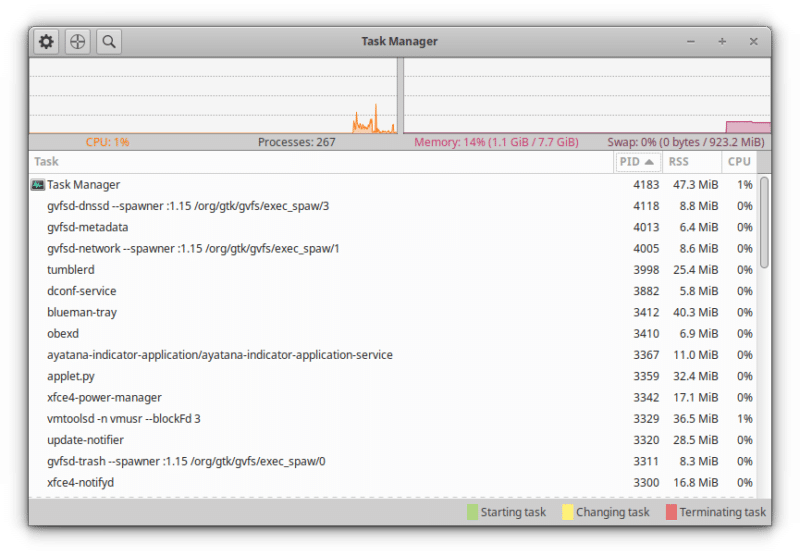Viewport: 800px width, 556px height.
Task: Maximize the Task Manager window
Action: click(x=722, y=41)
